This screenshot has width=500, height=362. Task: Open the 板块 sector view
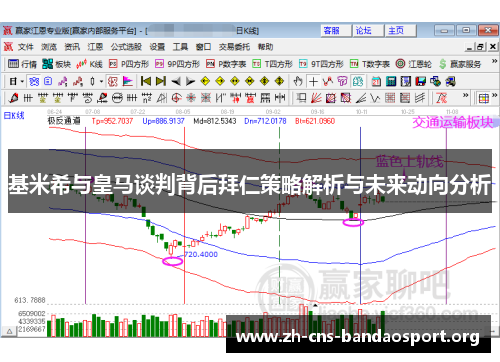(56, 64)
